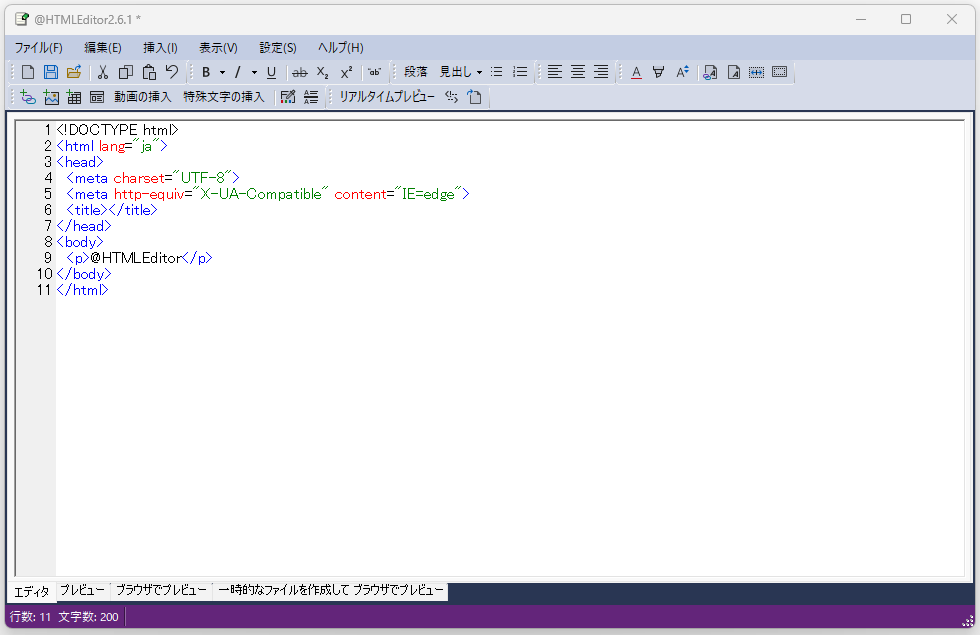Open the 表示(V) menu
The height and width of the screenshot is (635, 980).
click(x=219, y=48)
